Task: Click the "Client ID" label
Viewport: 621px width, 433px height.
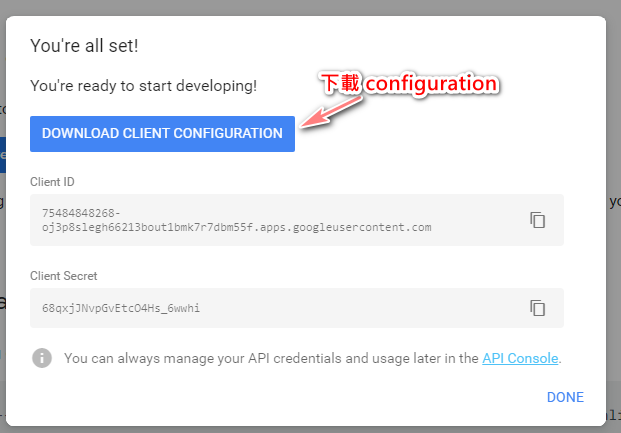Action: (52, 182)
